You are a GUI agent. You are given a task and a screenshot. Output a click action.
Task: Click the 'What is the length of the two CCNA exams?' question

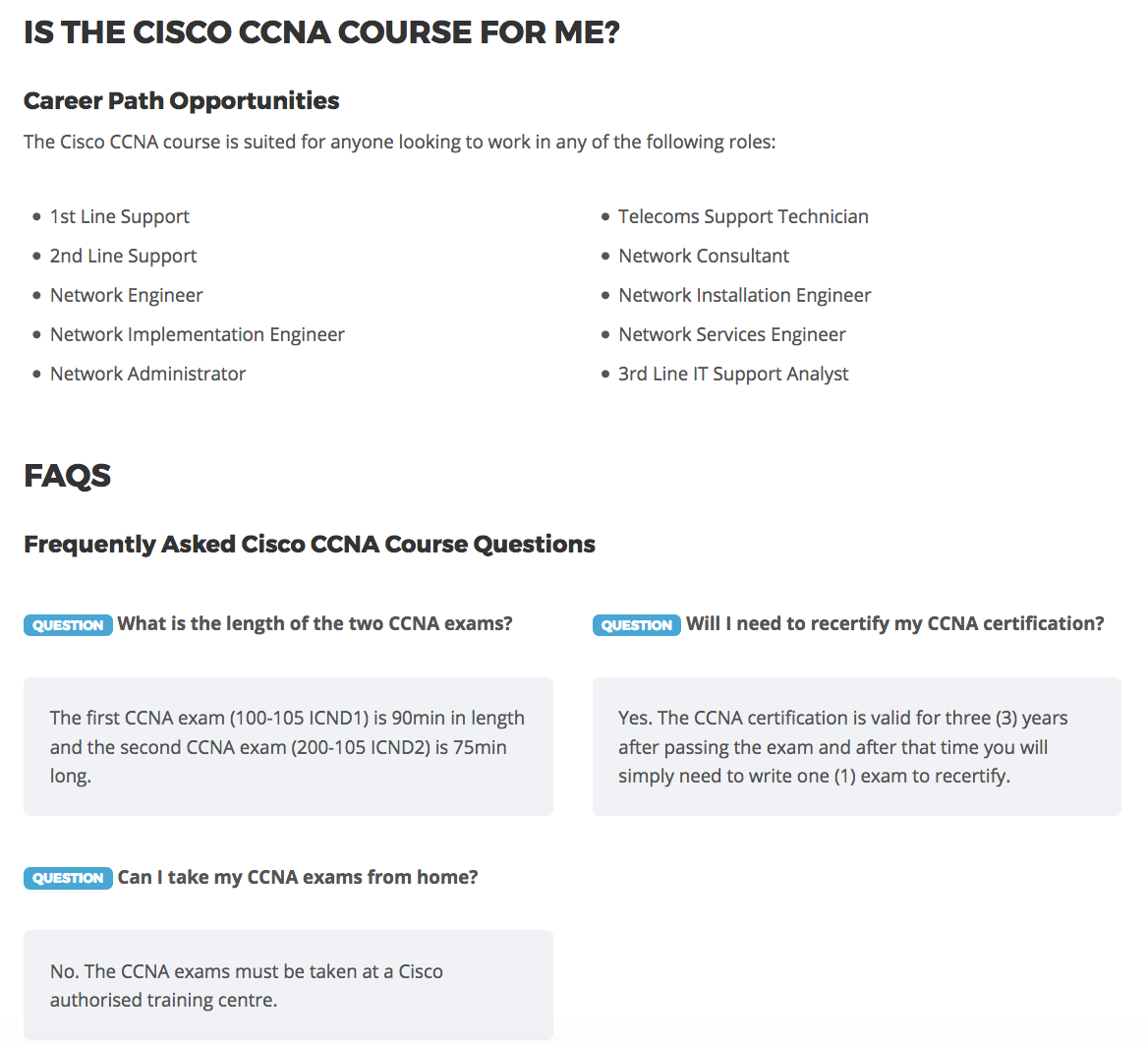[x=315, y=624]
